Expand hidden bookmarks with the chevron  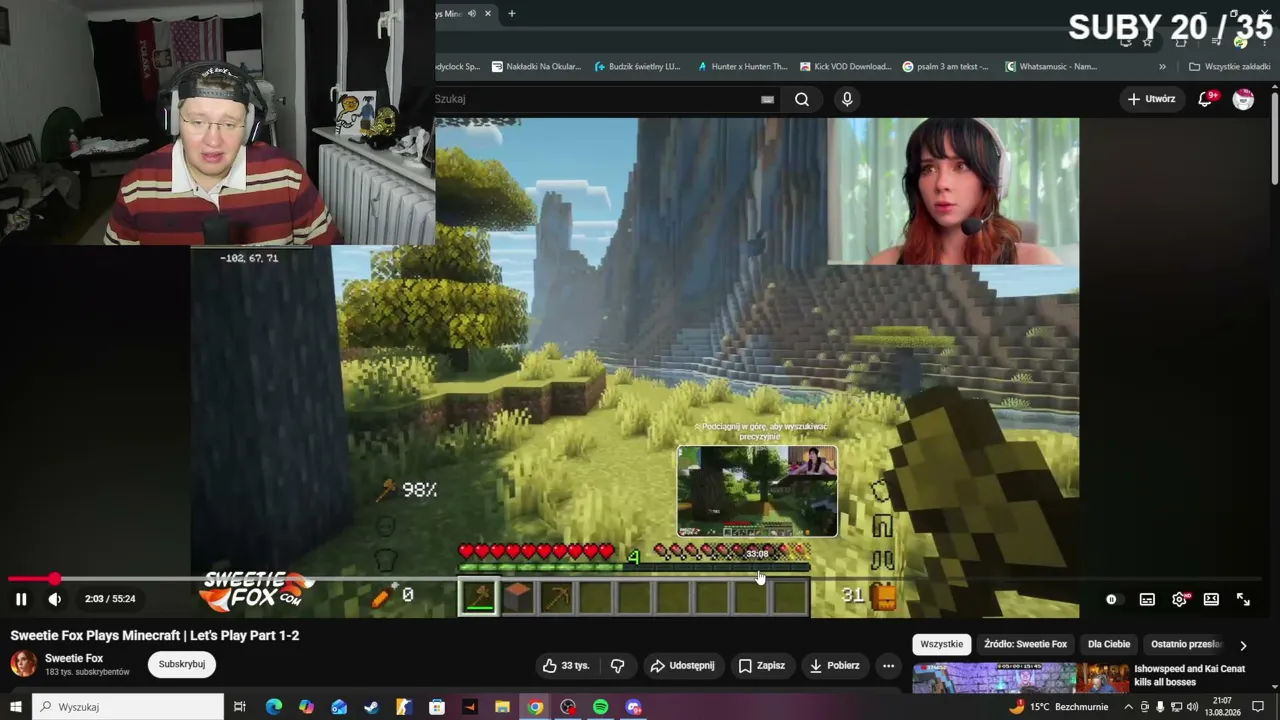pyautogui.click(x=1162, y=67)
